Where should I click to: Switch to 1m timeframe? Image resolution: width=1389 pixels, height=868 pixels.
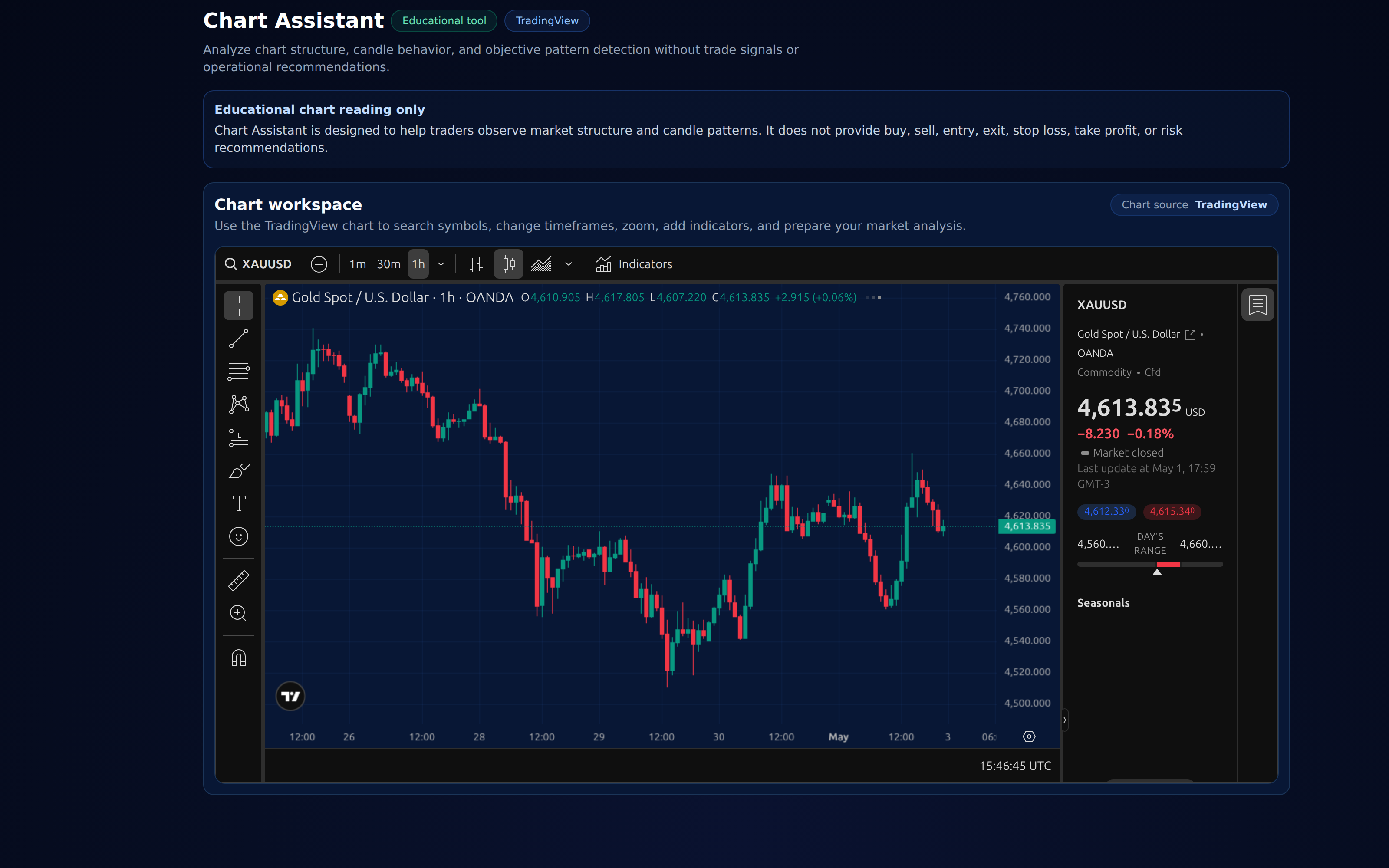point(358,264)
